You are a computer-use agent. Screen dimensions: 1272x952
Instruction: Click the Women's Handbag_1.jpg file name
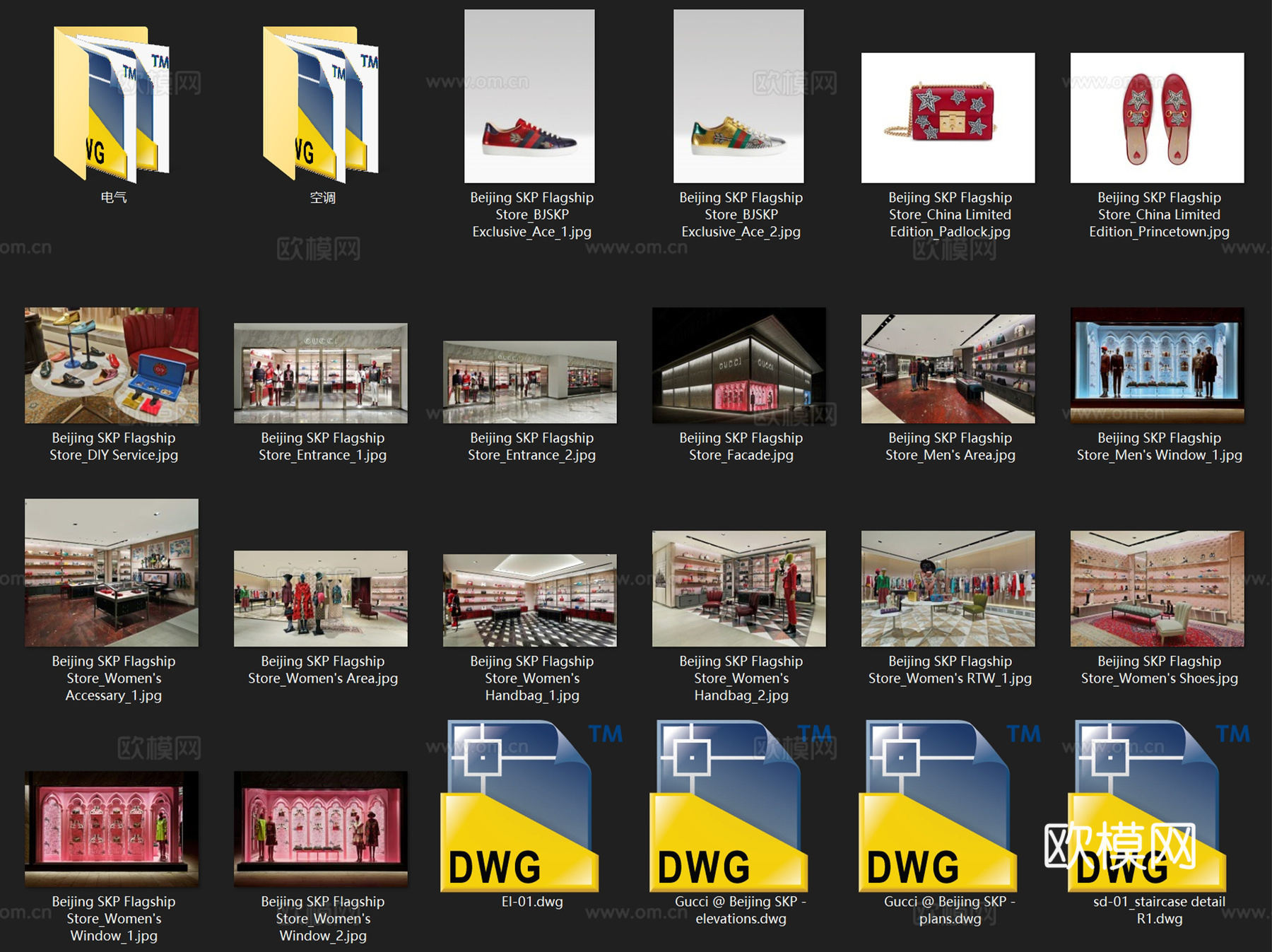pos(532,678)
